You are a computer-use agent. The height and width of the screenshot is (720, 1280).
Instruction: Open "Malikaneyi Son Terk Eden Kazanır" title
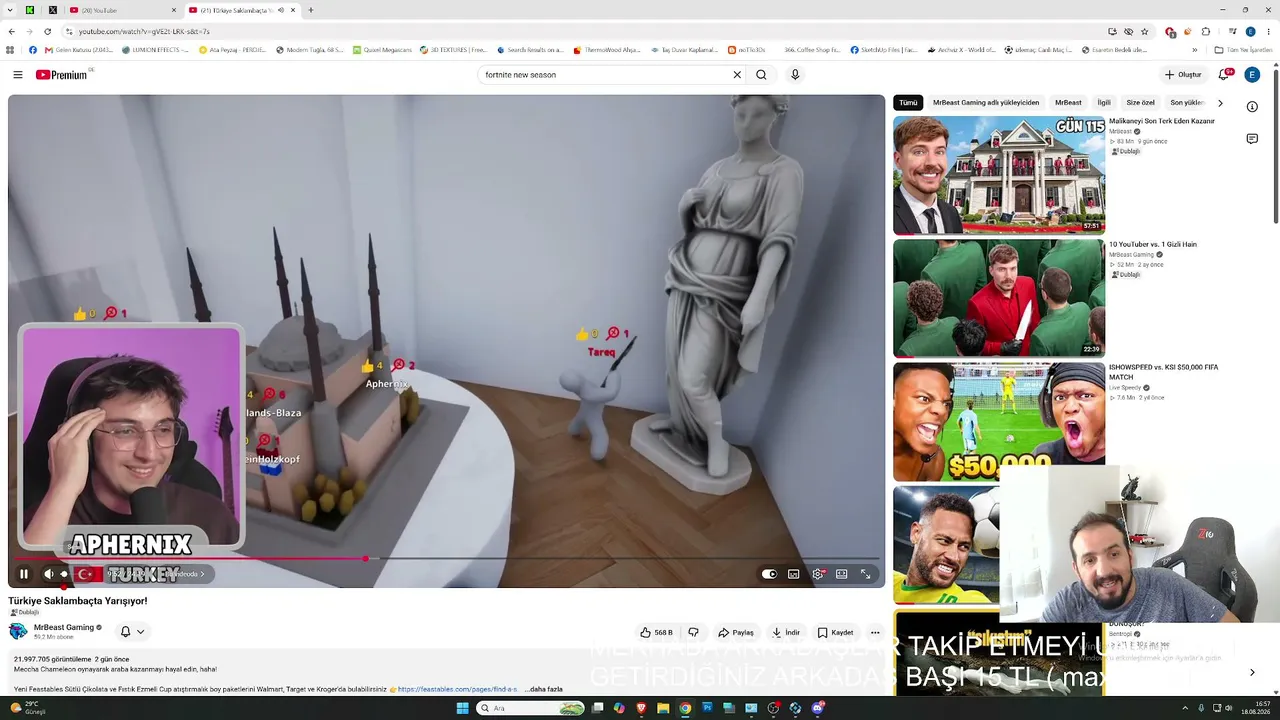[x=1162, y=121]
